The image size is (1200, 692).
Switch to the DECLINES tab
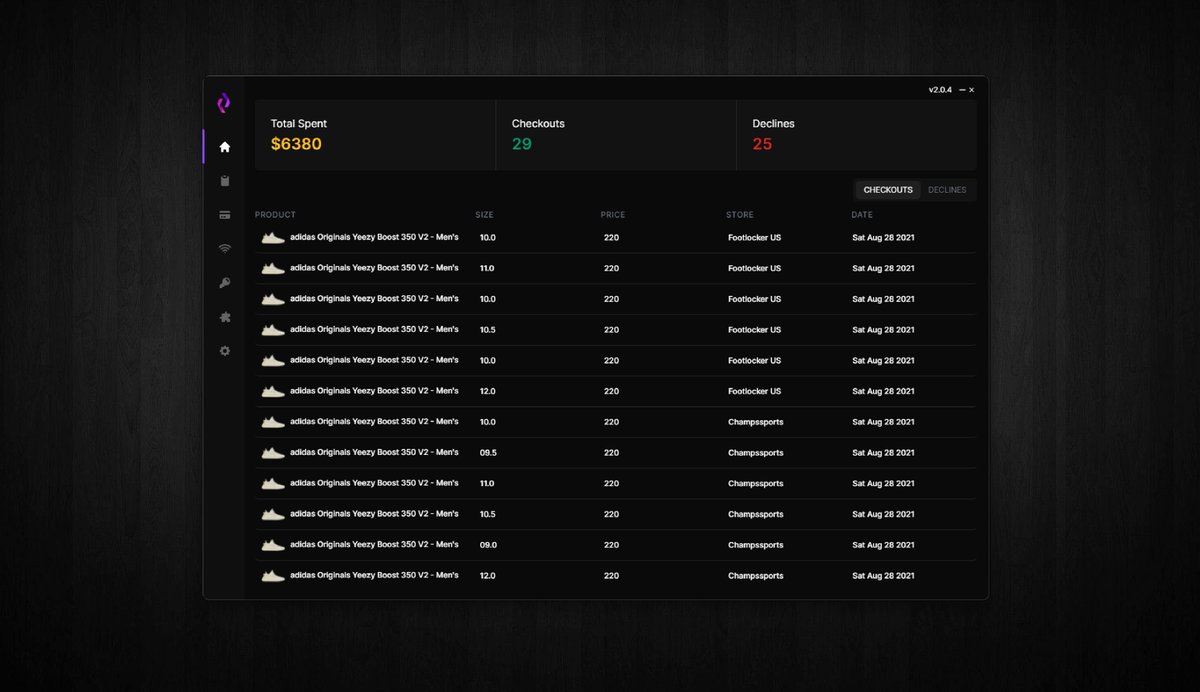pyautogui.click(x=947, y=190)
